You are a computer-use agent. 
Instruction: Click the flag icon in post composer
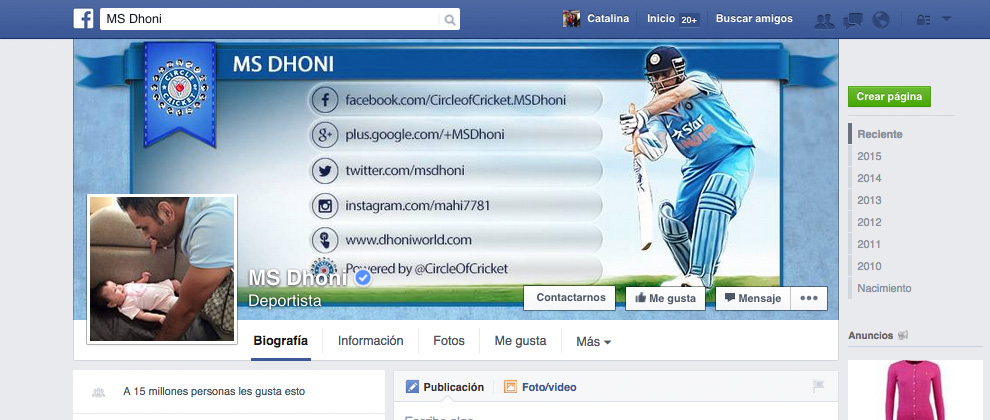[x=819, y=386]
